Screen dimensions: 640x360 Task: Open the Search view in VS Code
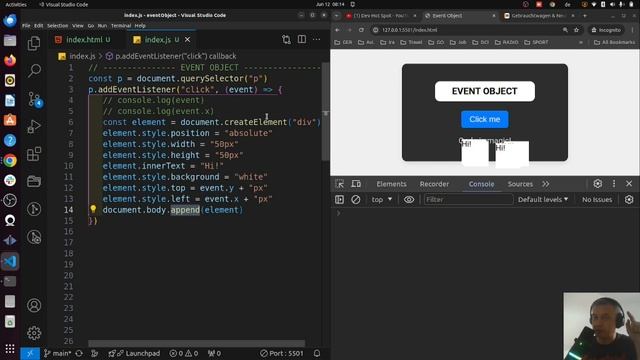click(x=34, y=71)
